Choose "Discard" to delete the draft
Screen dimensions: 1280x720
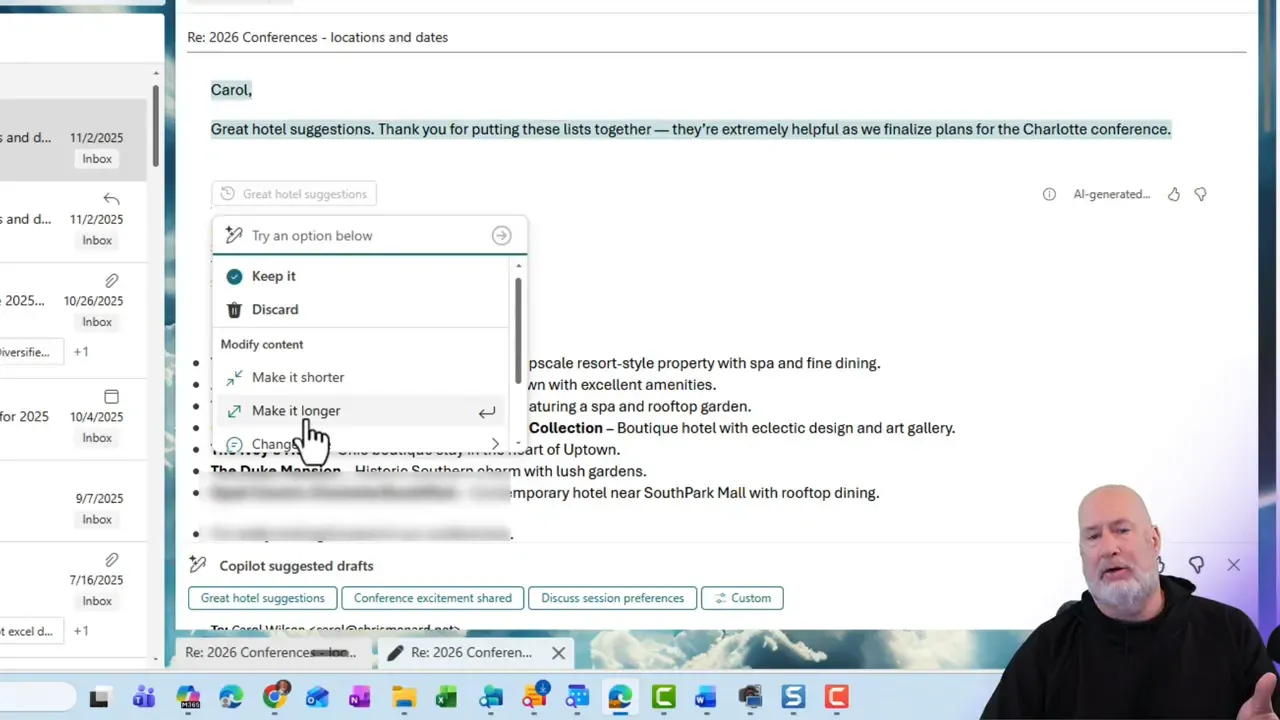click(274, 309)
